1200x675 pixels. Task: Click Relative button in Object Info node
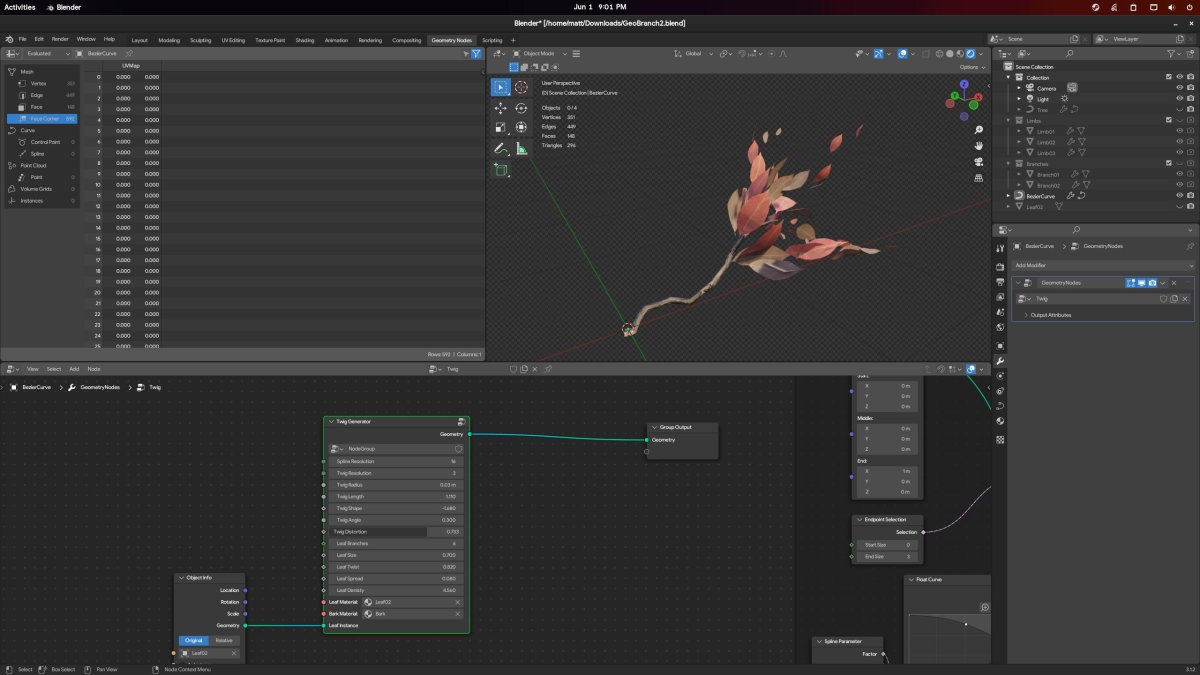click(x=224, y=640)
